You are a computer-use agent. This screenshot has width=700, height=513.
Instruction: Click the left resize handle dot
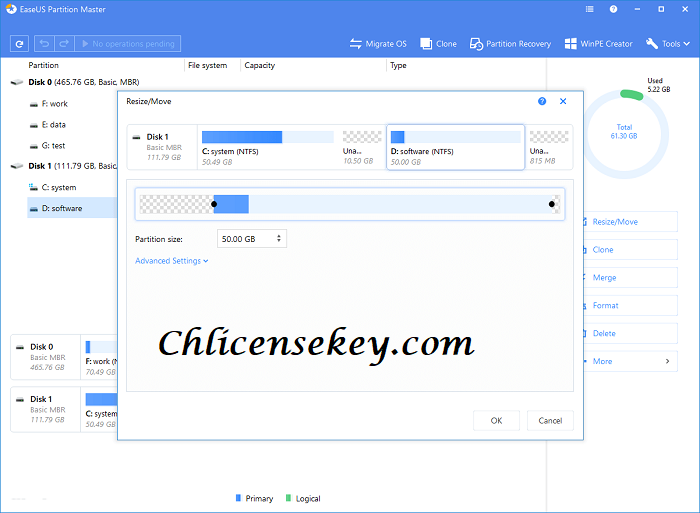pyautogui.click(x=214, y=204)
